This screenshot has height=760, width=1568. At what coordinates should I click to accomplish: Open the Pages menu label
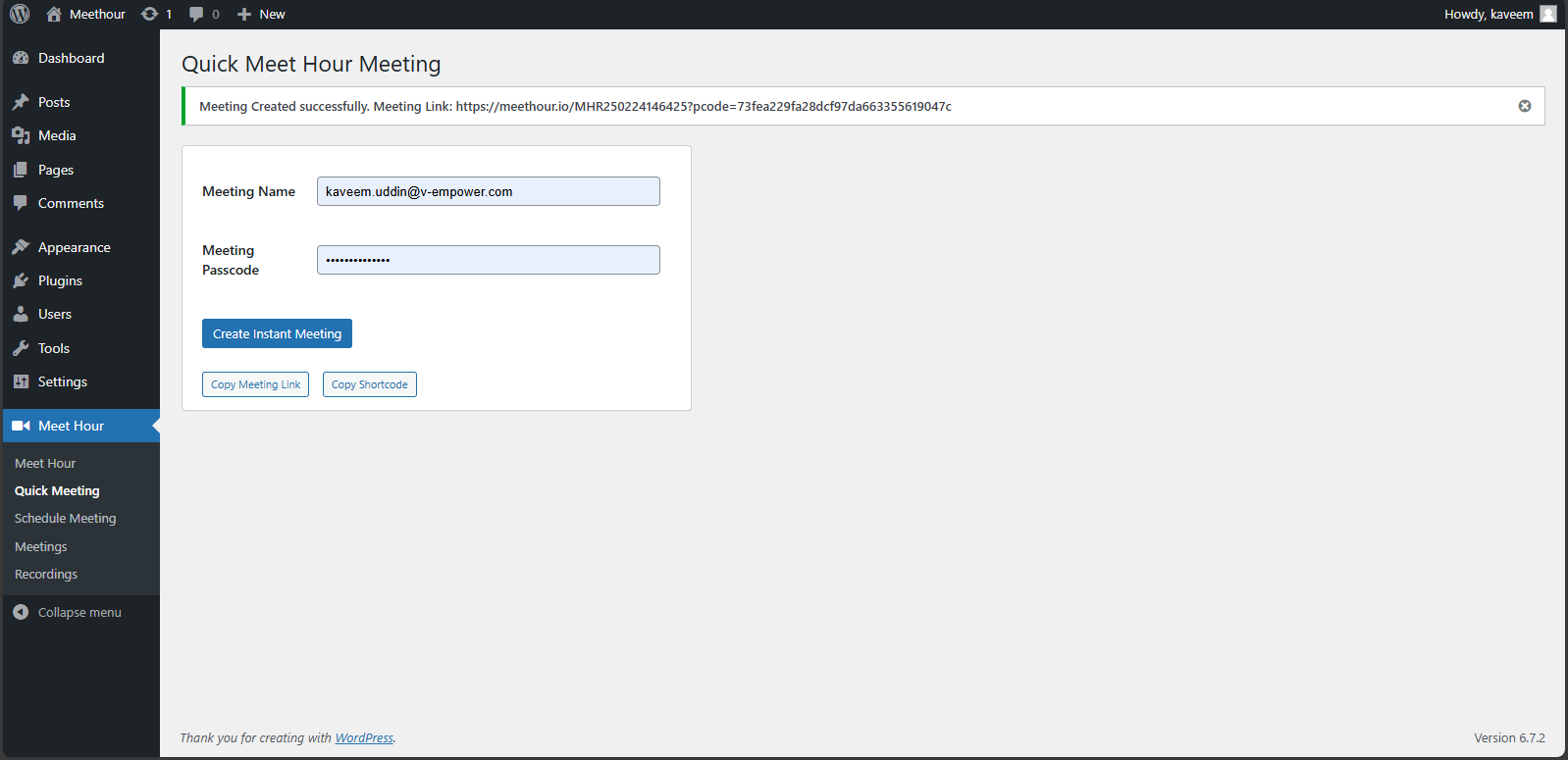click(56, 170)
